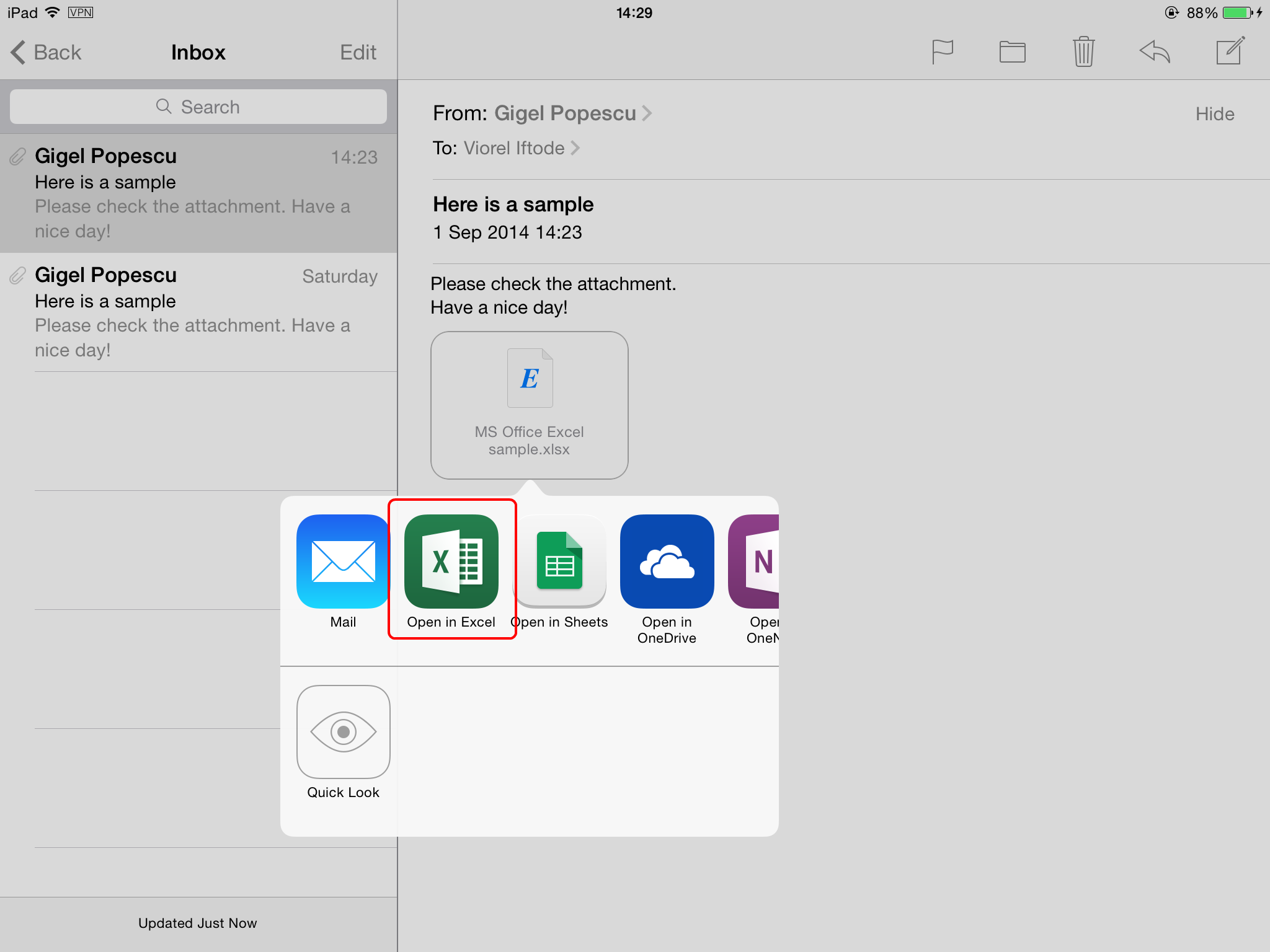Delete the email using the trash icon
The width and height of the screenshot is (1270, 952).
click(1084, 51)
